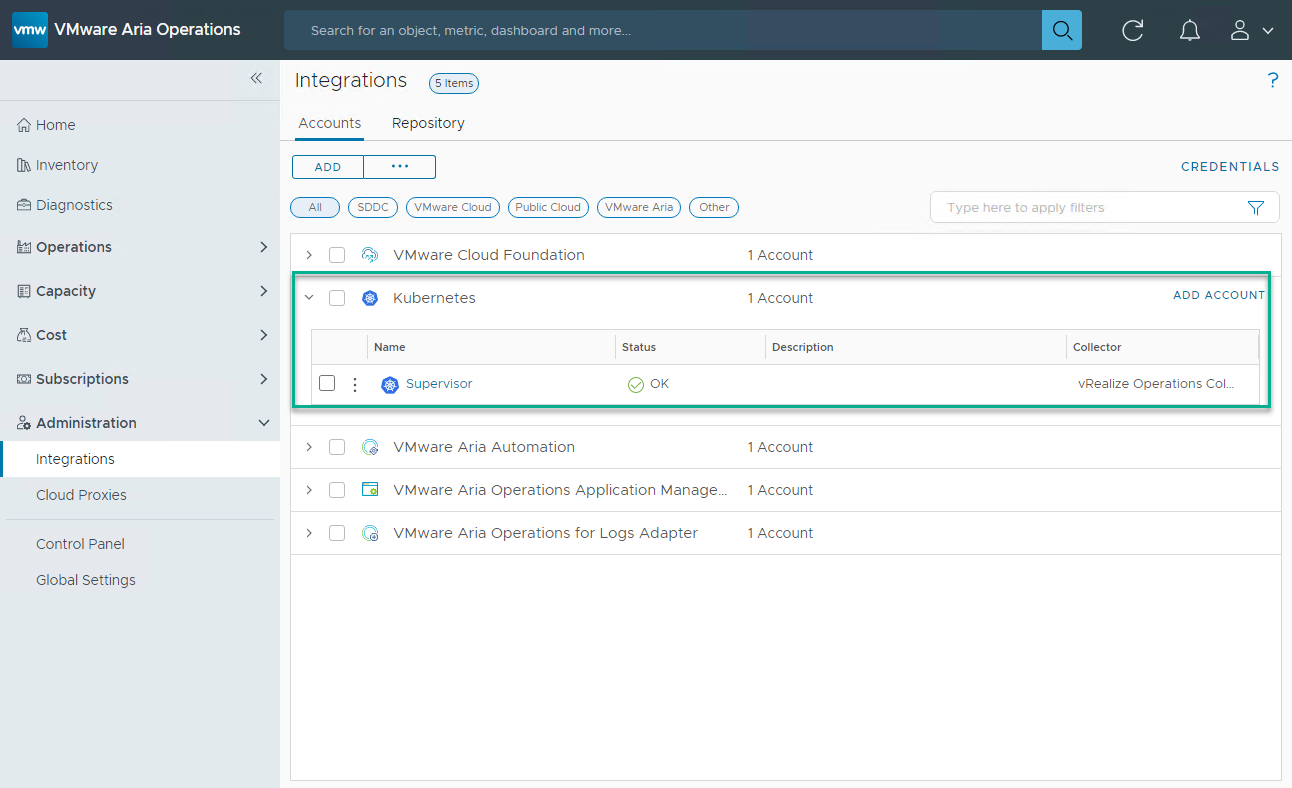Open the help question mark icon

pyautogui.click(x=1272, y=81)
